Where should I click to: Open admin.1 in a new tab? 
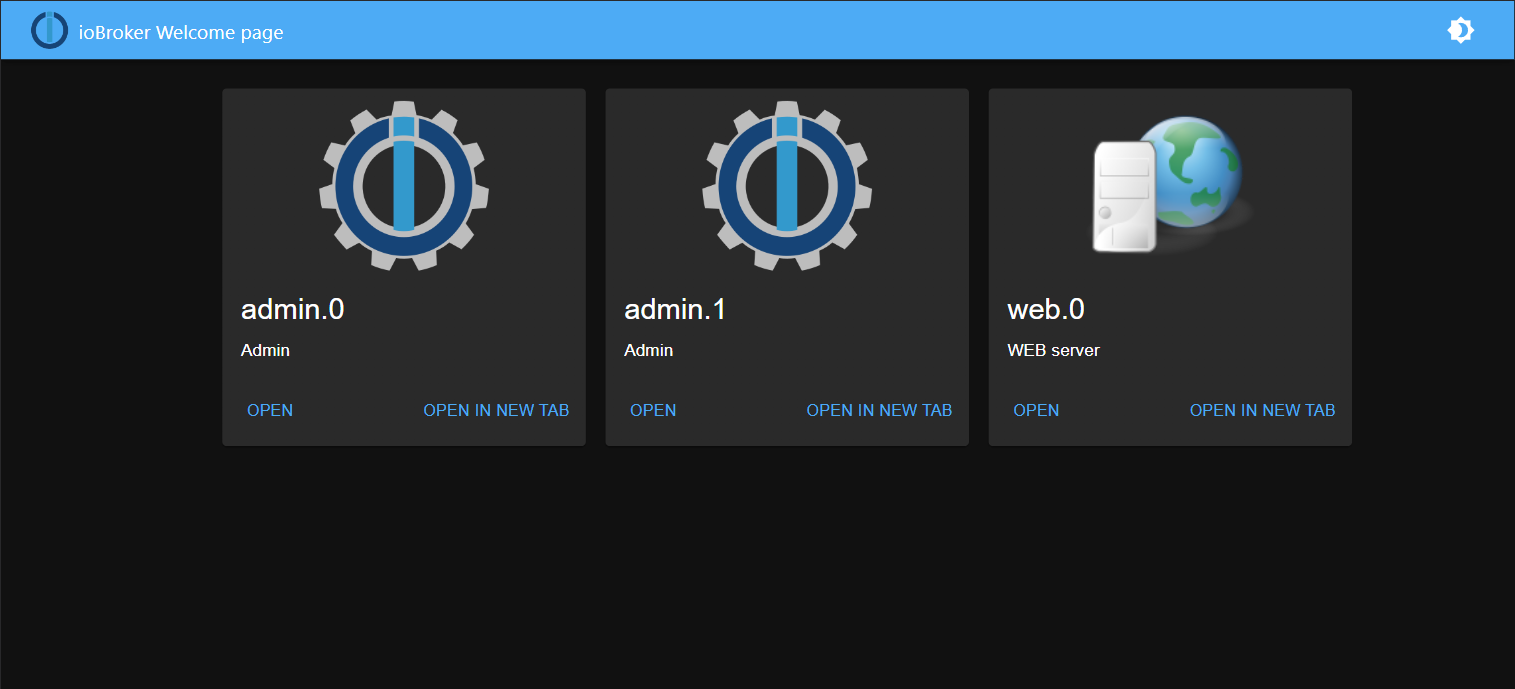[879, 410]
